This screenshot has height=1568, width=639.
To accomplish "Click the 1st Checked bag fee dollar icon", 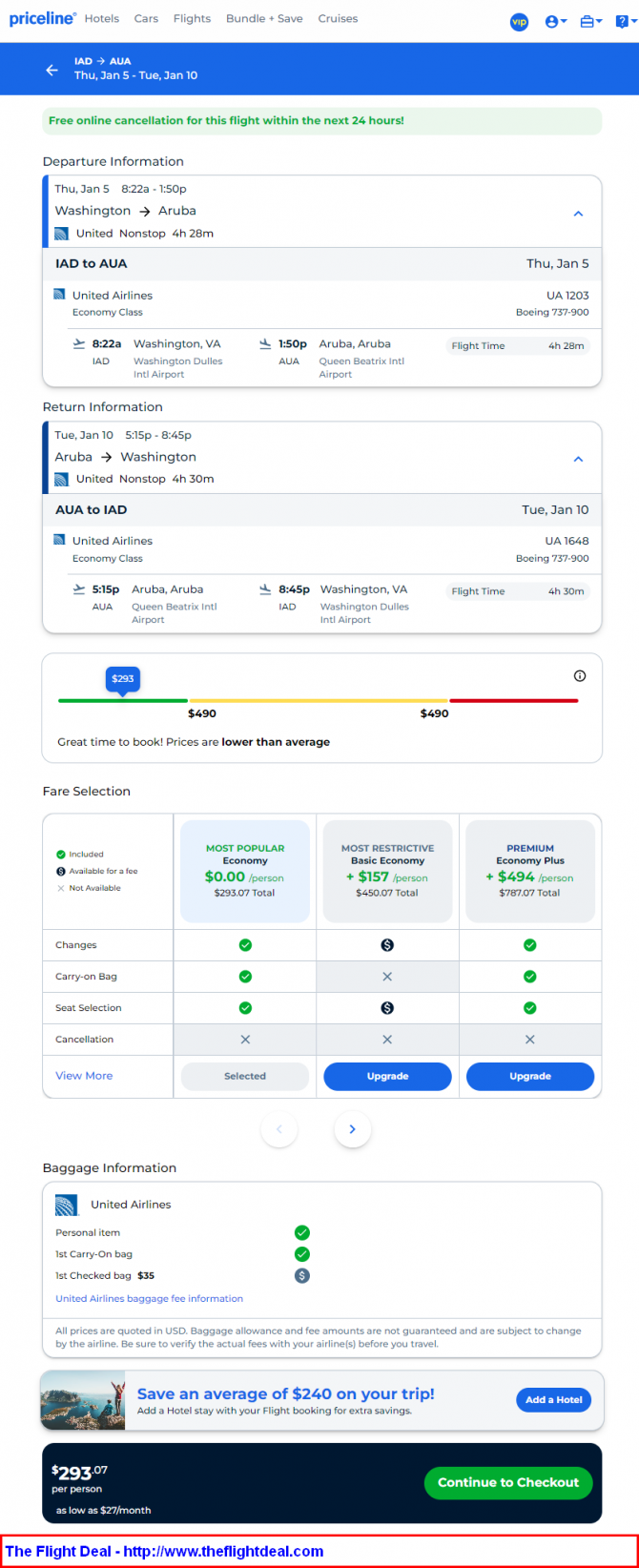I will pyautogui.click(x=302, y=1275).
